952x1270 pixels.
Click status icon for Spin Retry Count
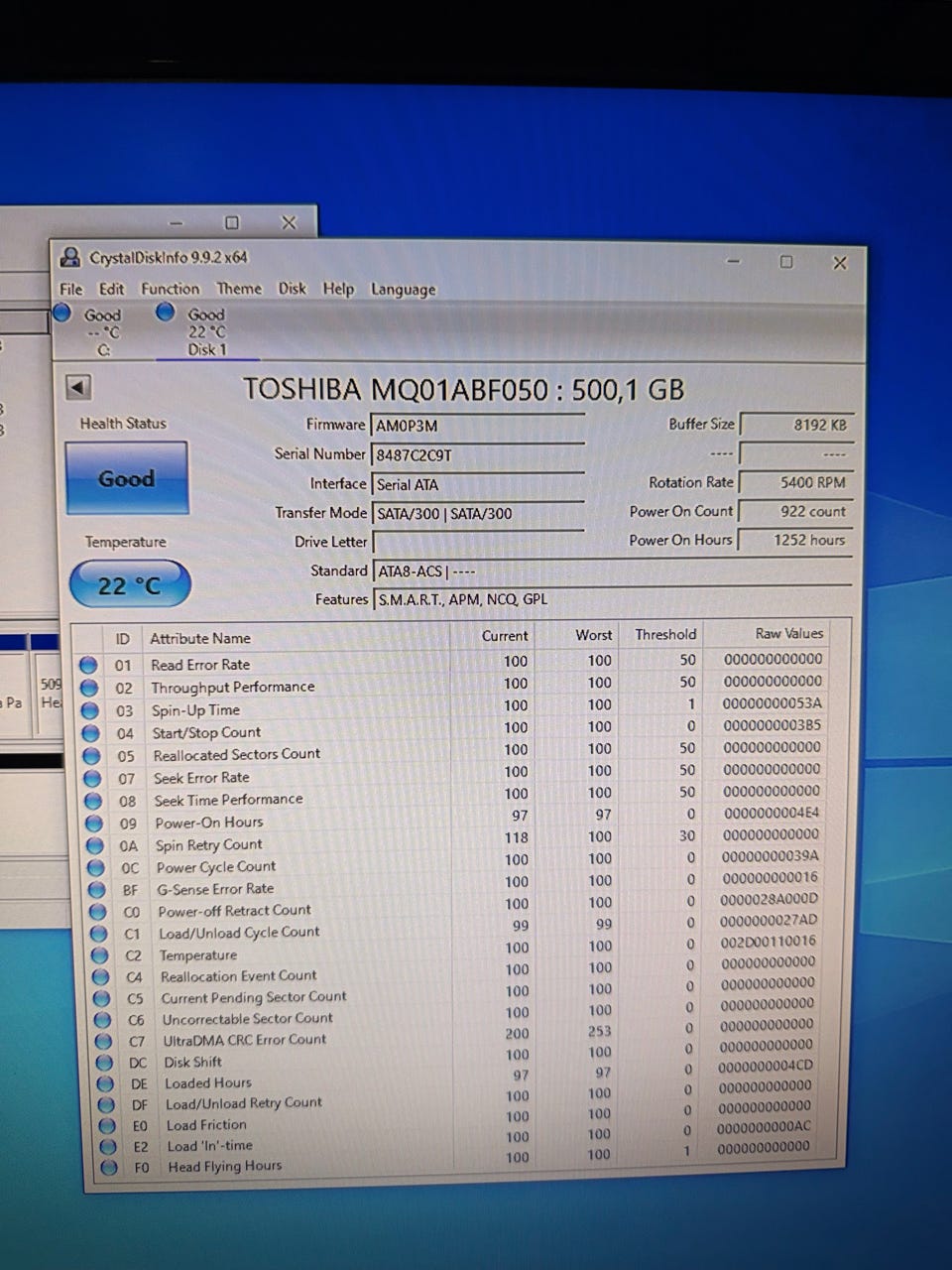(x=95, y=846)
